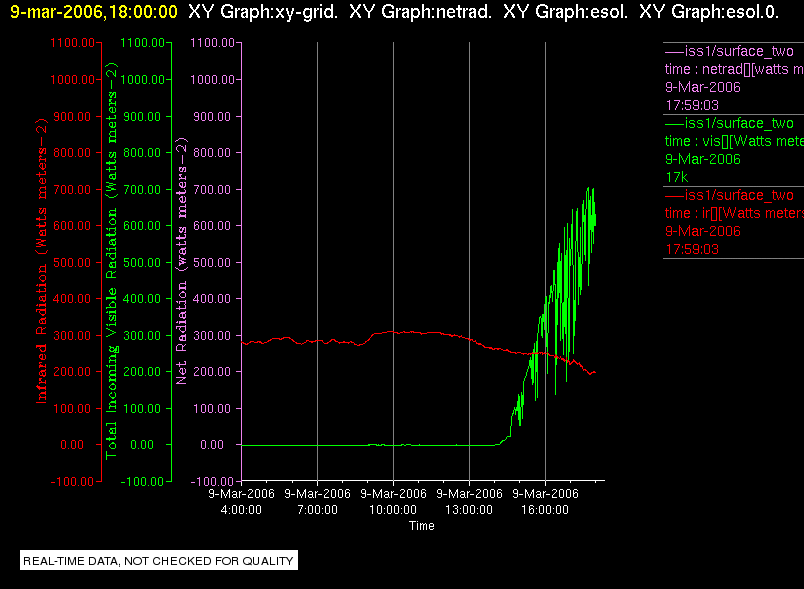Select the green vis legend entry

734,150
